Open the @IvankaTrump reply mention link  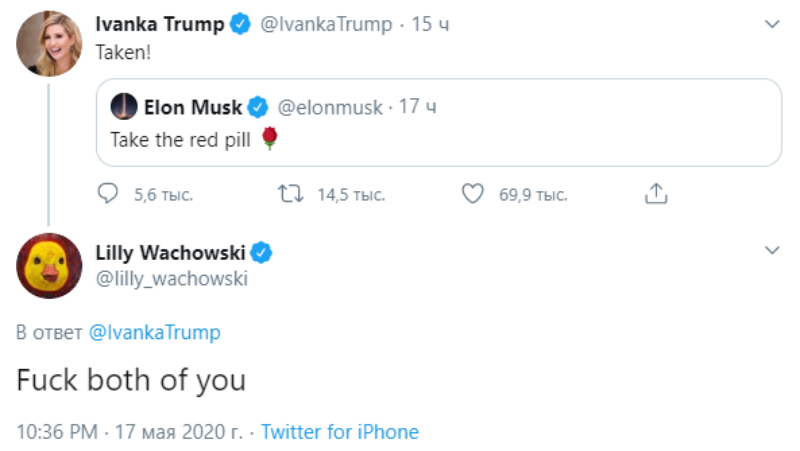tap(155, 333)
